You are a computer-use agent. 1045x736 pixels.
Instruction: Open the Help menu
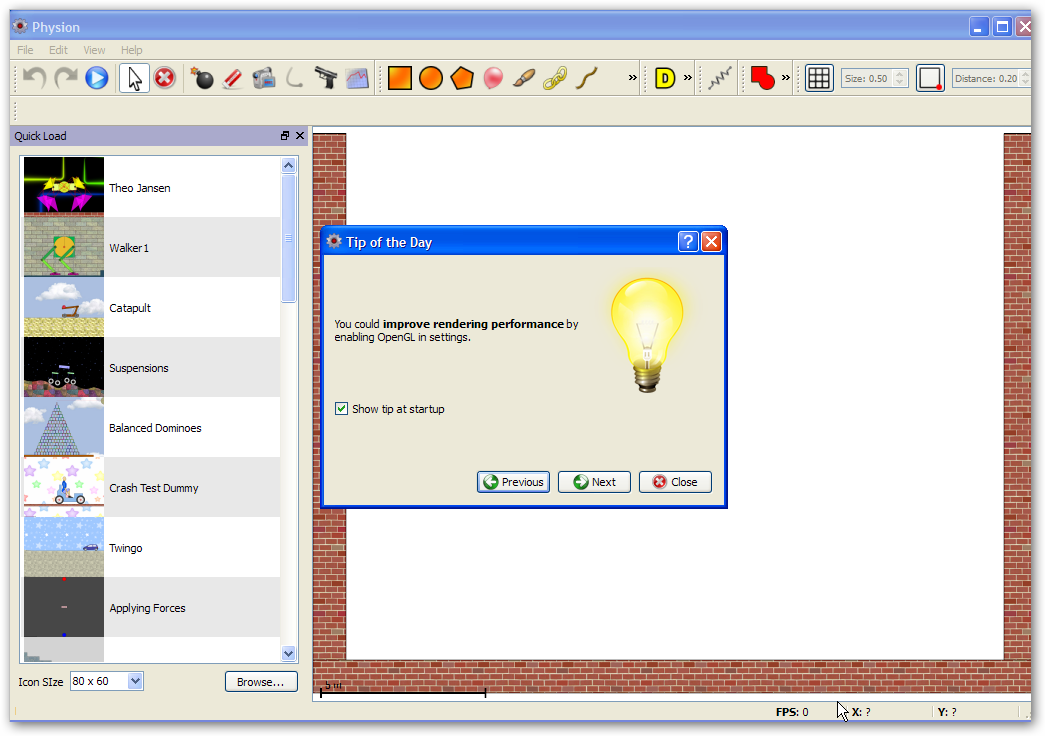pyautogui.click(x=131, y=50)
